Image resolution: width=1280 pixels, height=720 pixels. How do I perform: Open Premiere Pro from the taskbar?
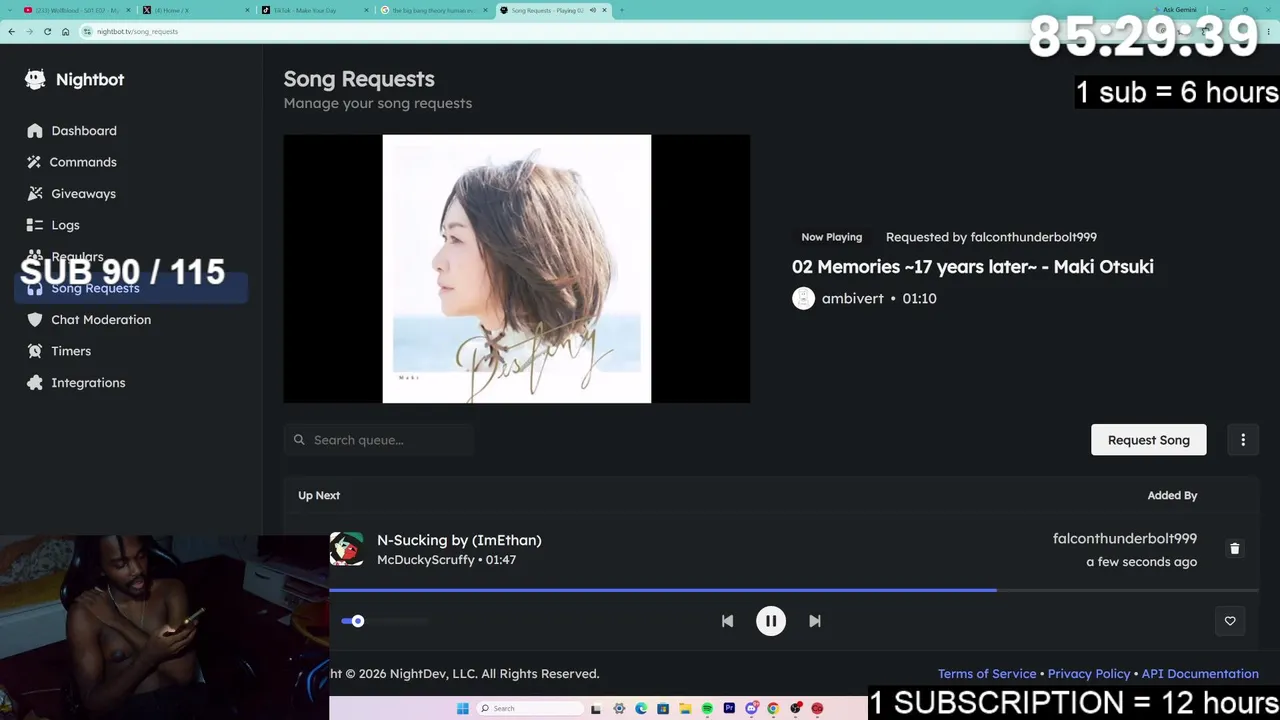click(x=729, y=709)
